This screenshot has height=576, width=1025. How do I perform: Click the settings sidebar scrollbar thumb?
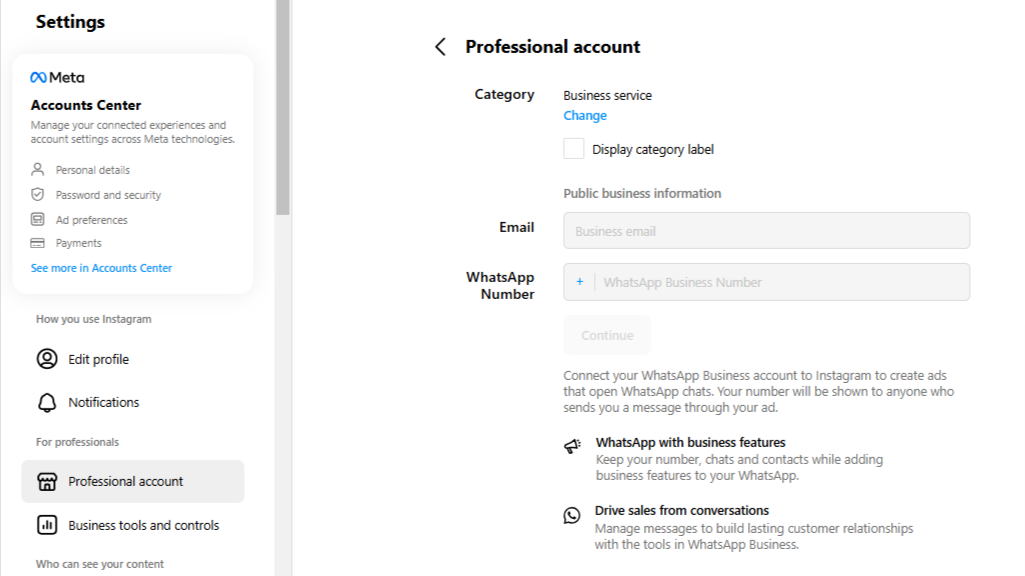(282, 108)
